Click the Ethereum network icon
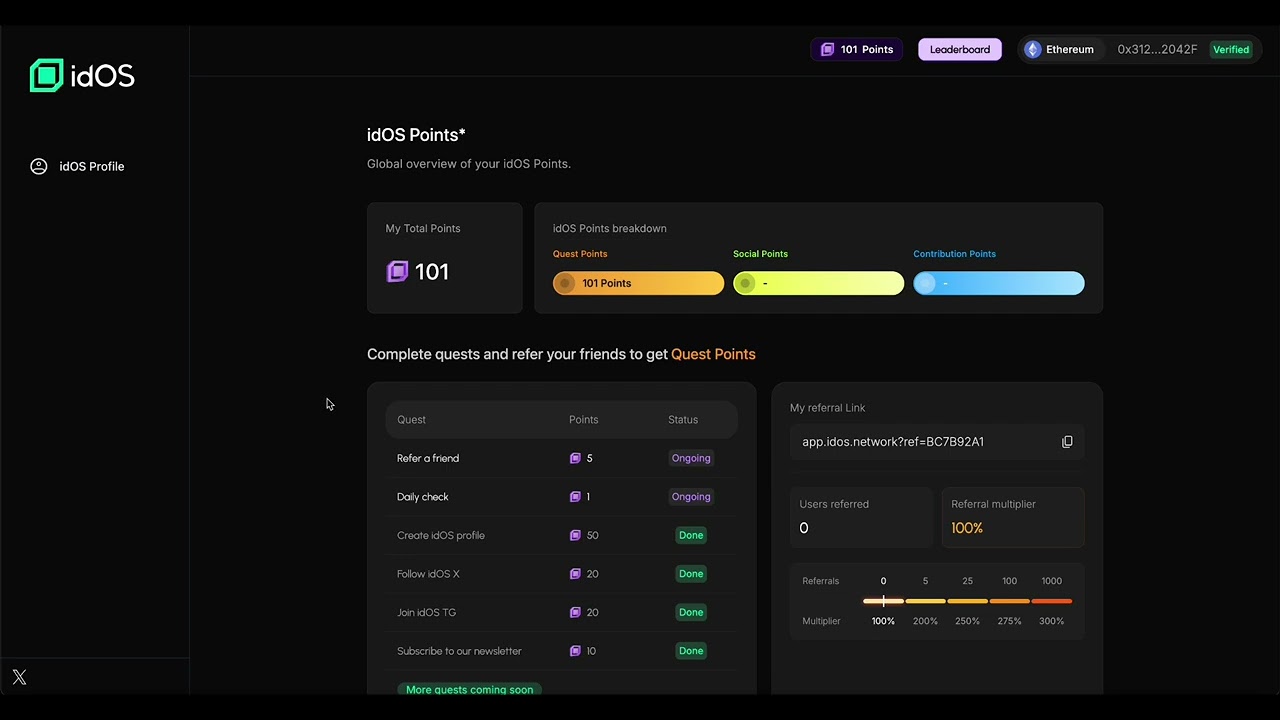 [x=1033, y=49]
